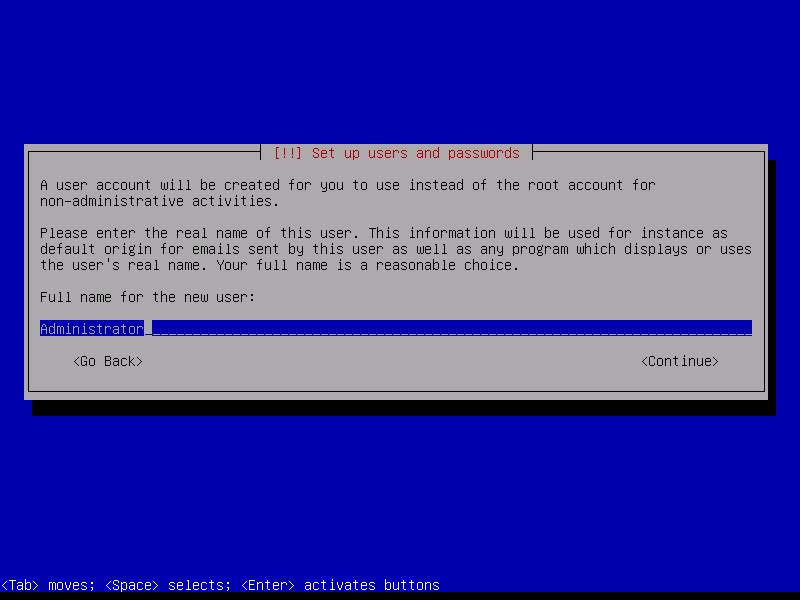
Task: Click the 'A user account will be created' sentence
Action: 150,185
